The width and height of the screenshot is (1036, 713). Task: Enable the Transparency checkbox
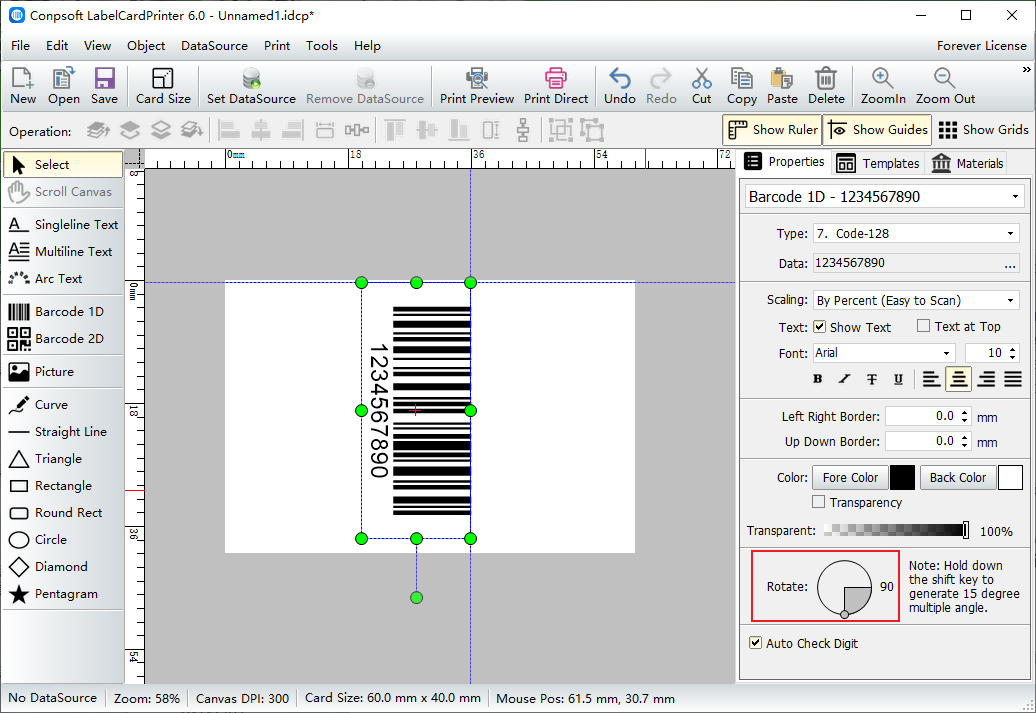pos(819,502)
